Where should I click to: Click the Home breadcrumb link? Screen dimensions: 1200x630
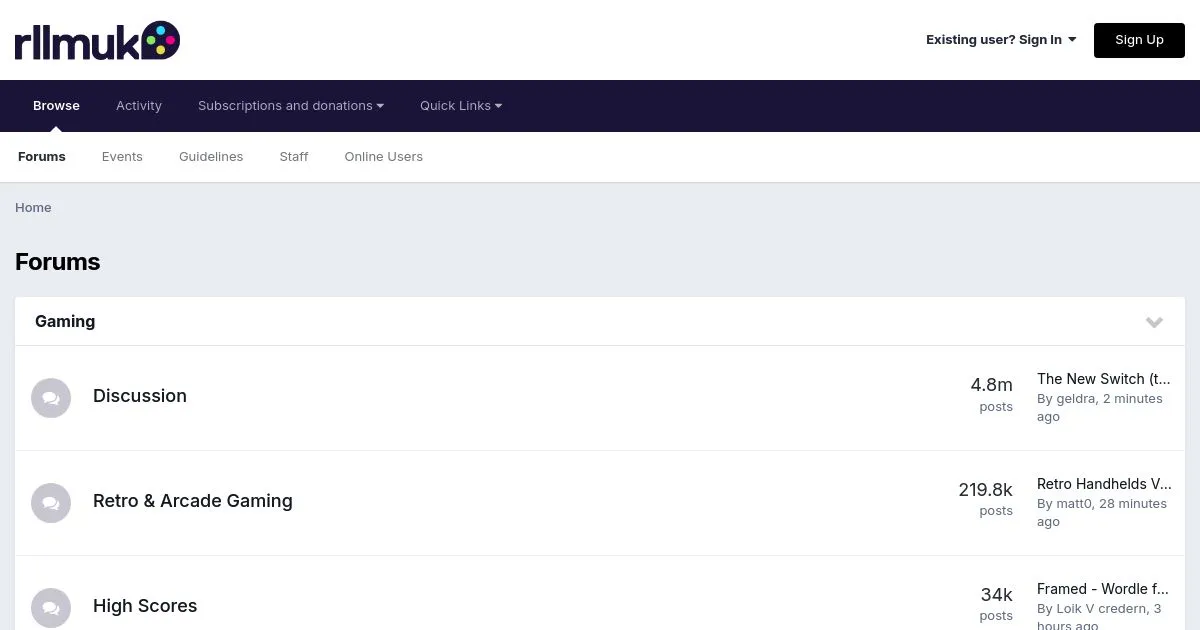pyautogui.click(x=33, y=208)
